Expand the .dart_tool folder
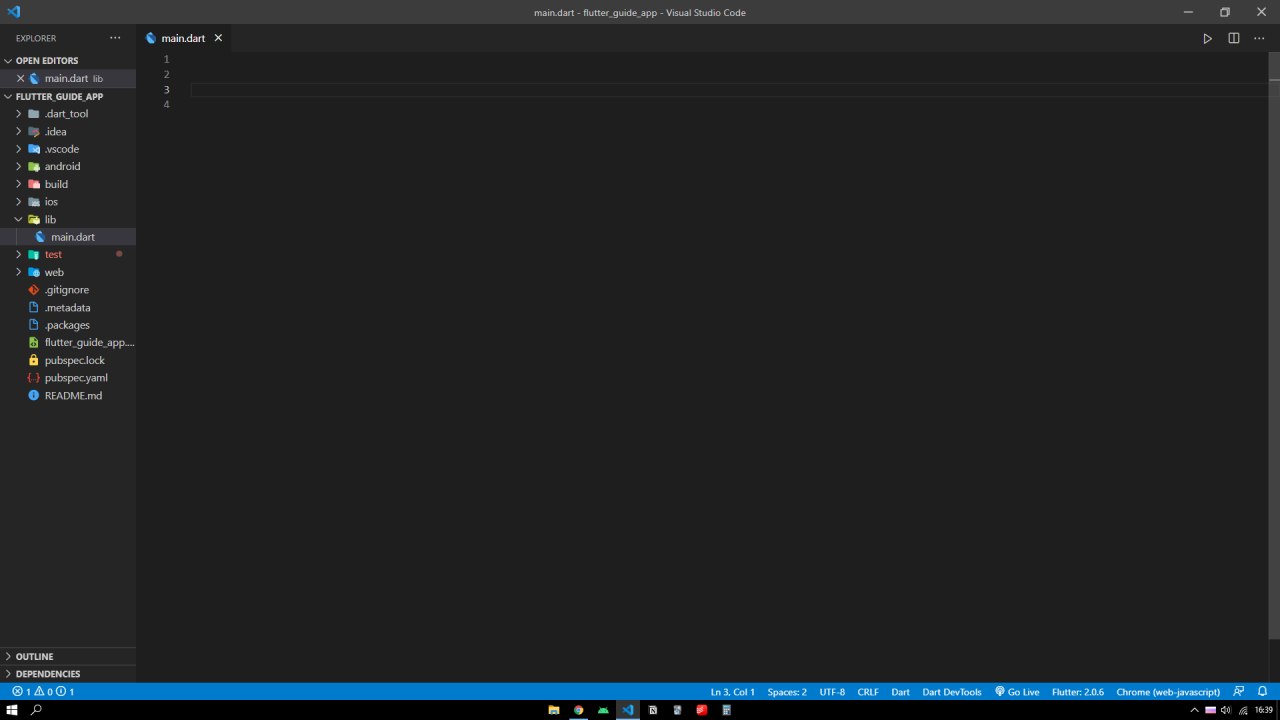This screenshot has width=1280, height=720. pyautogui.click(x=68, y=114)
